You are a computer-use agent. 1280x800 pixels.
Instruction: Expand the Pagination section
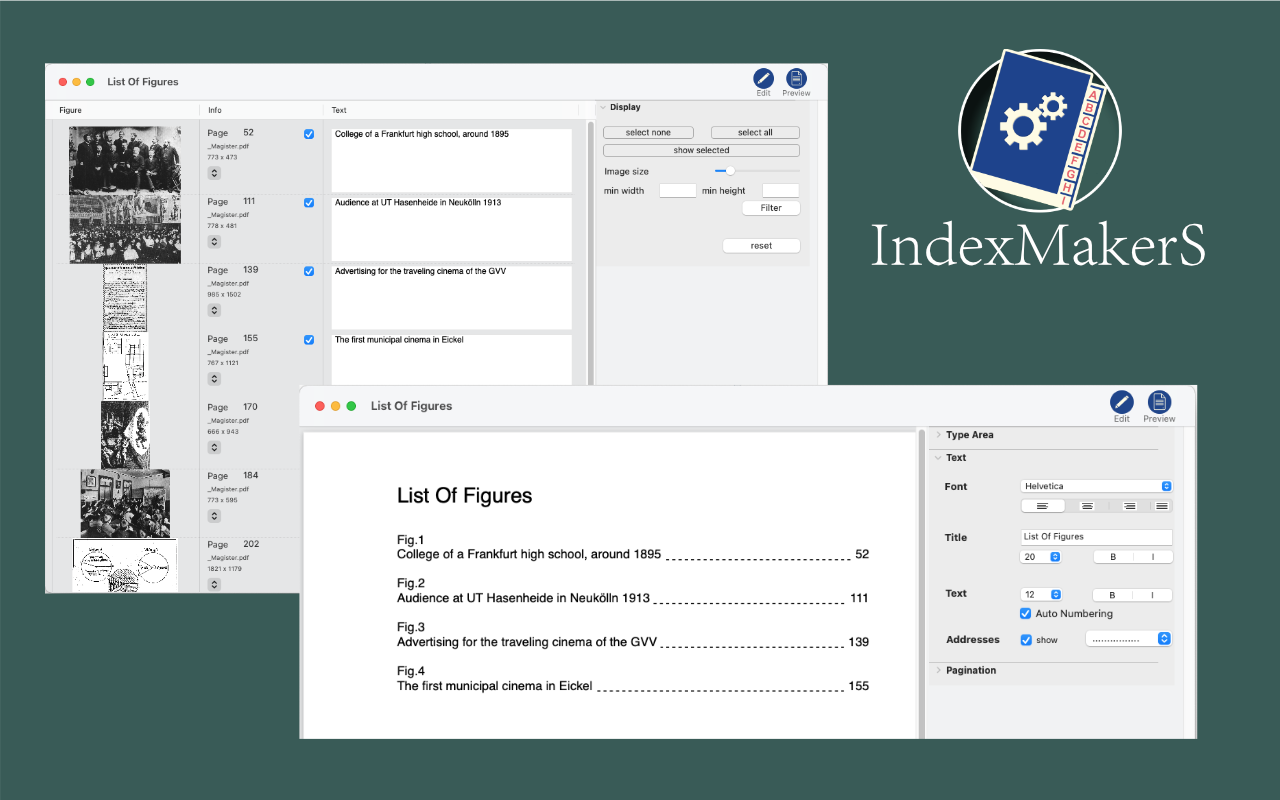[x=939, y=670]
